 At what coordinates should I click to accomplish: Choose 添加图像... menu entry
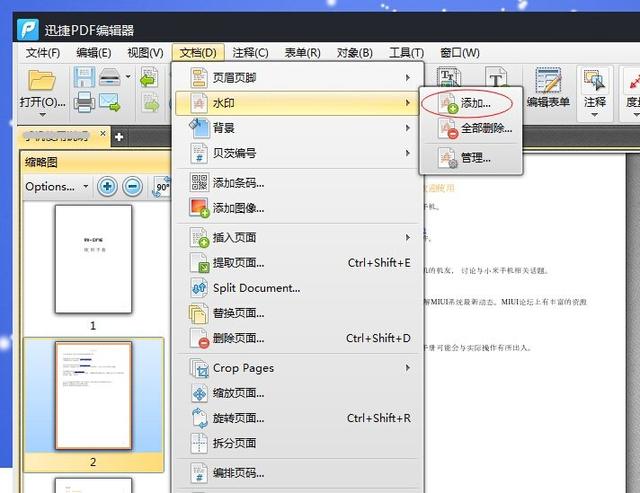[297, 208]
